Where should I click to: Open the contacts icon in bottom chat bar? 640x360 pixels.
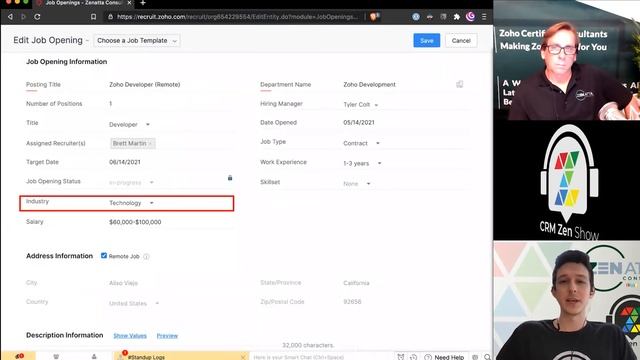tap(94, 357)
